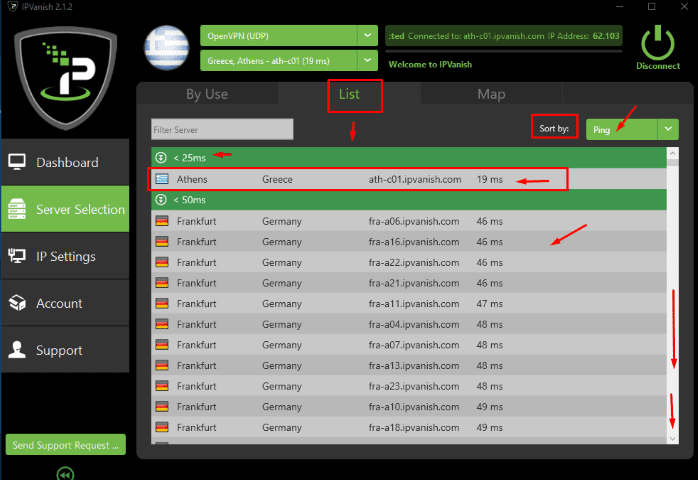Click the German flag beside fra-a22
The width and height of the screenshot is (698, 480).
coord(162,262)
